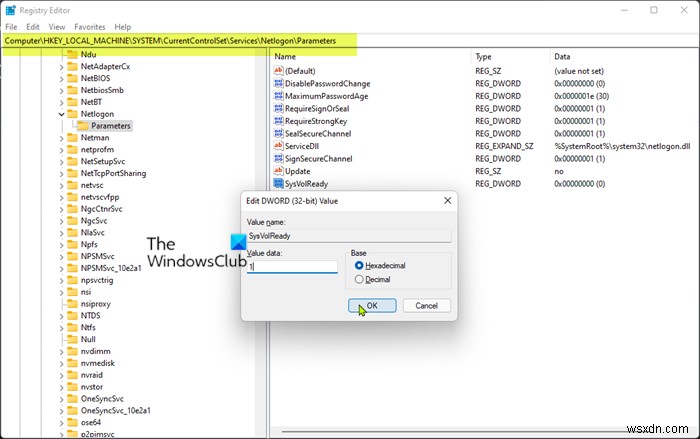This screenshot has height=439, width=700.
Task: Click the nvraid folder icon
Action: click(72, 375)
